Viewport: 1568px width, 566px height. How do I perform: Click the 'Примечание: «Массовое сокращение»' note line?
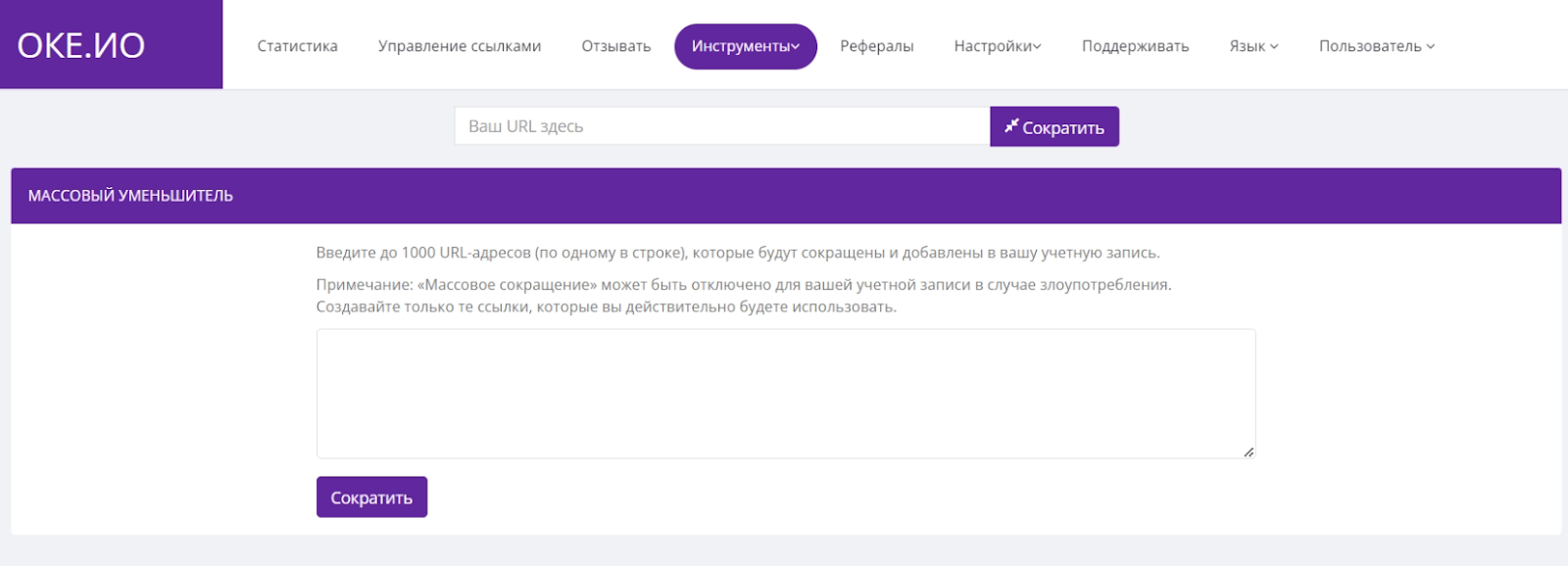click(743, 285)
